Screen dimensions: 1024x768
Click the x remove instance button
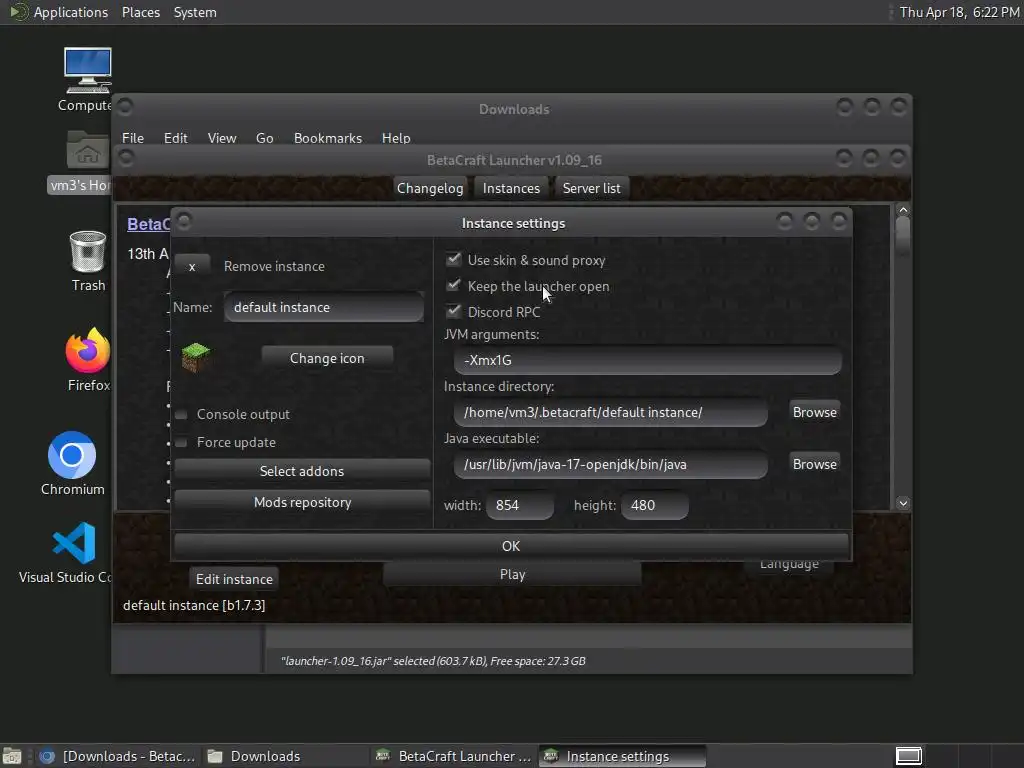[x=192, y=266]
